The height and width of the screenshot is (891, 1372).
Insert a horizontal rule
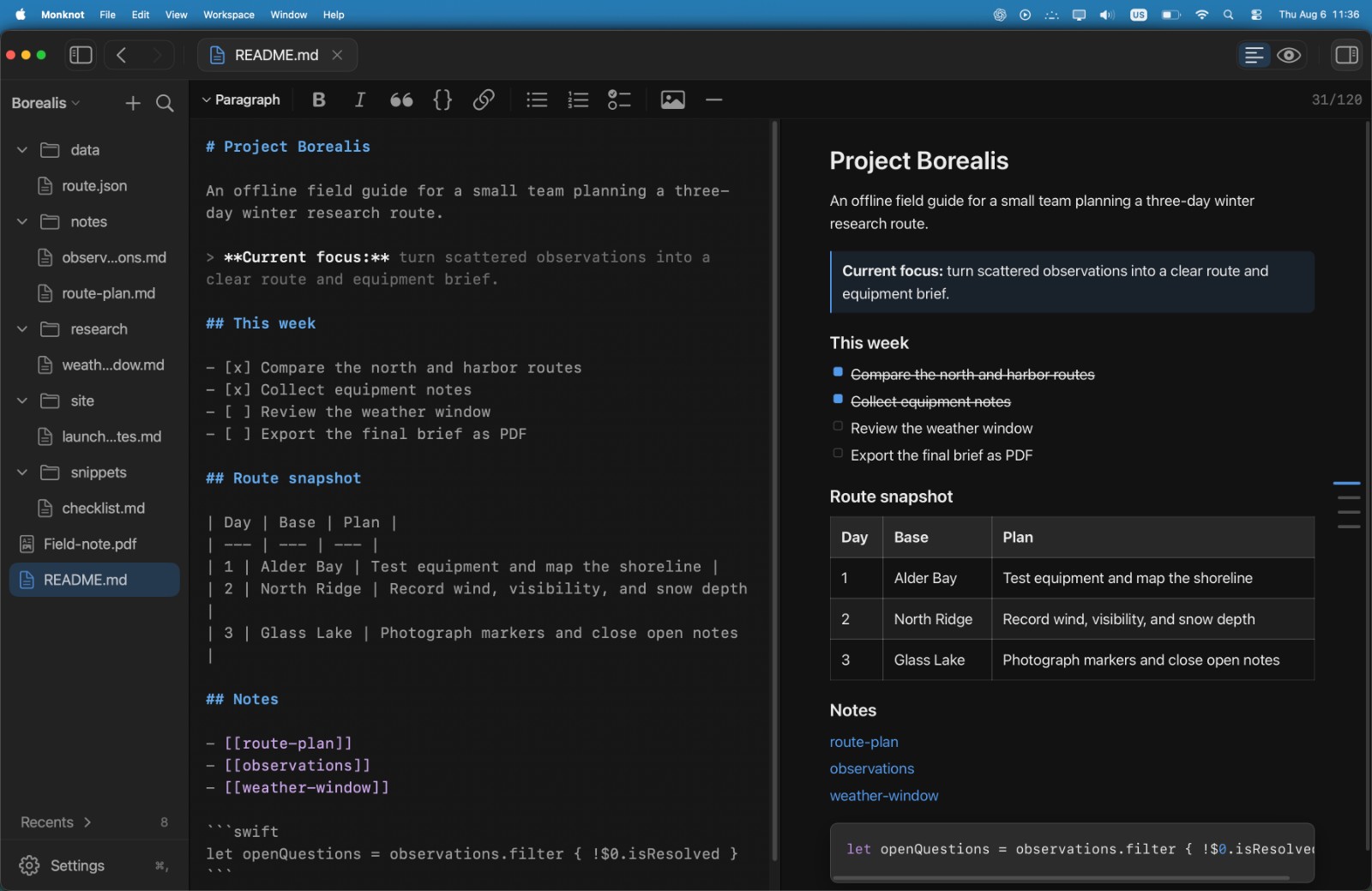click(714, 99)
